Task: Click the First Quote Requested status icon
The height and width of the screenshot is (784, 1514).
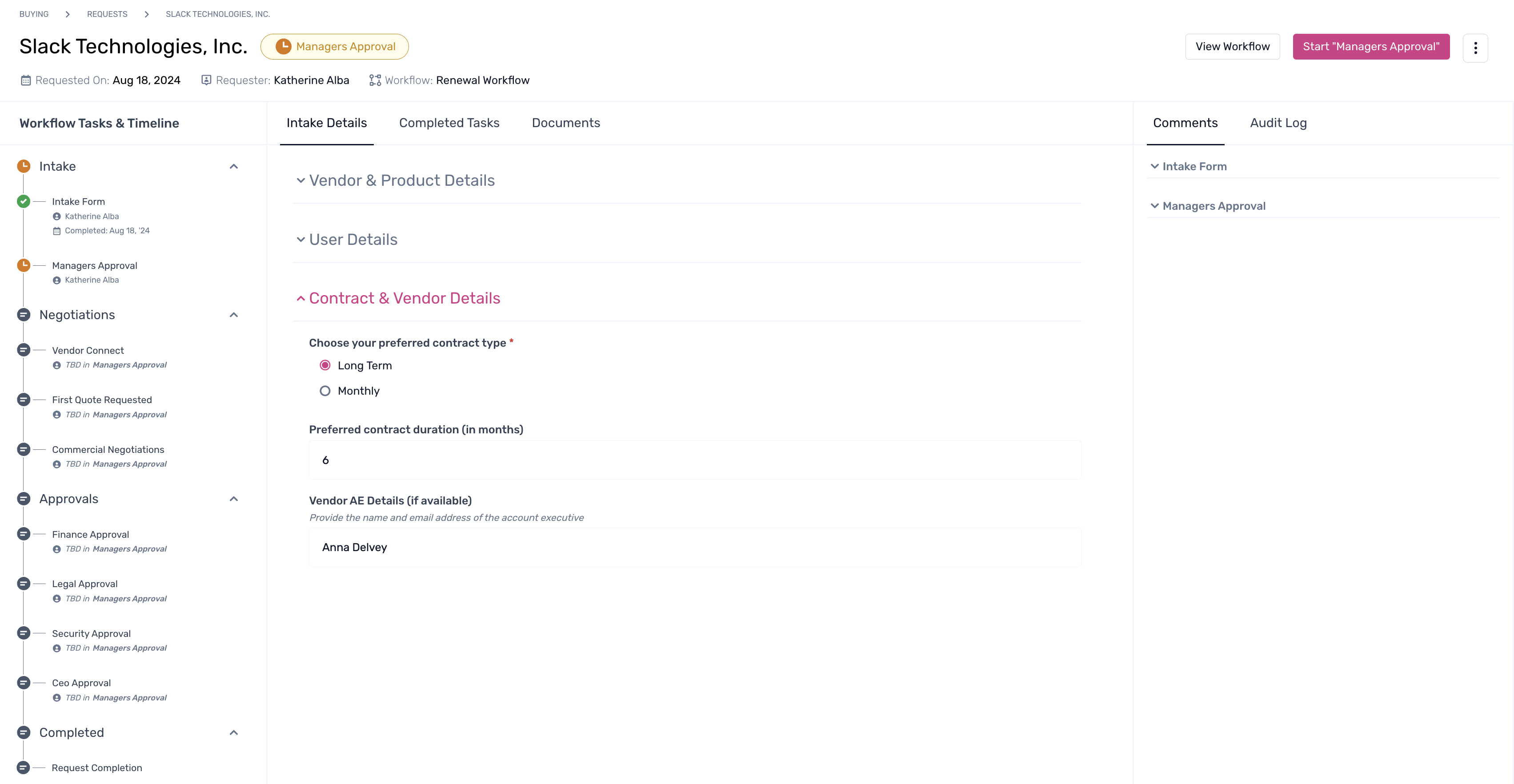Action: (24, 400)
